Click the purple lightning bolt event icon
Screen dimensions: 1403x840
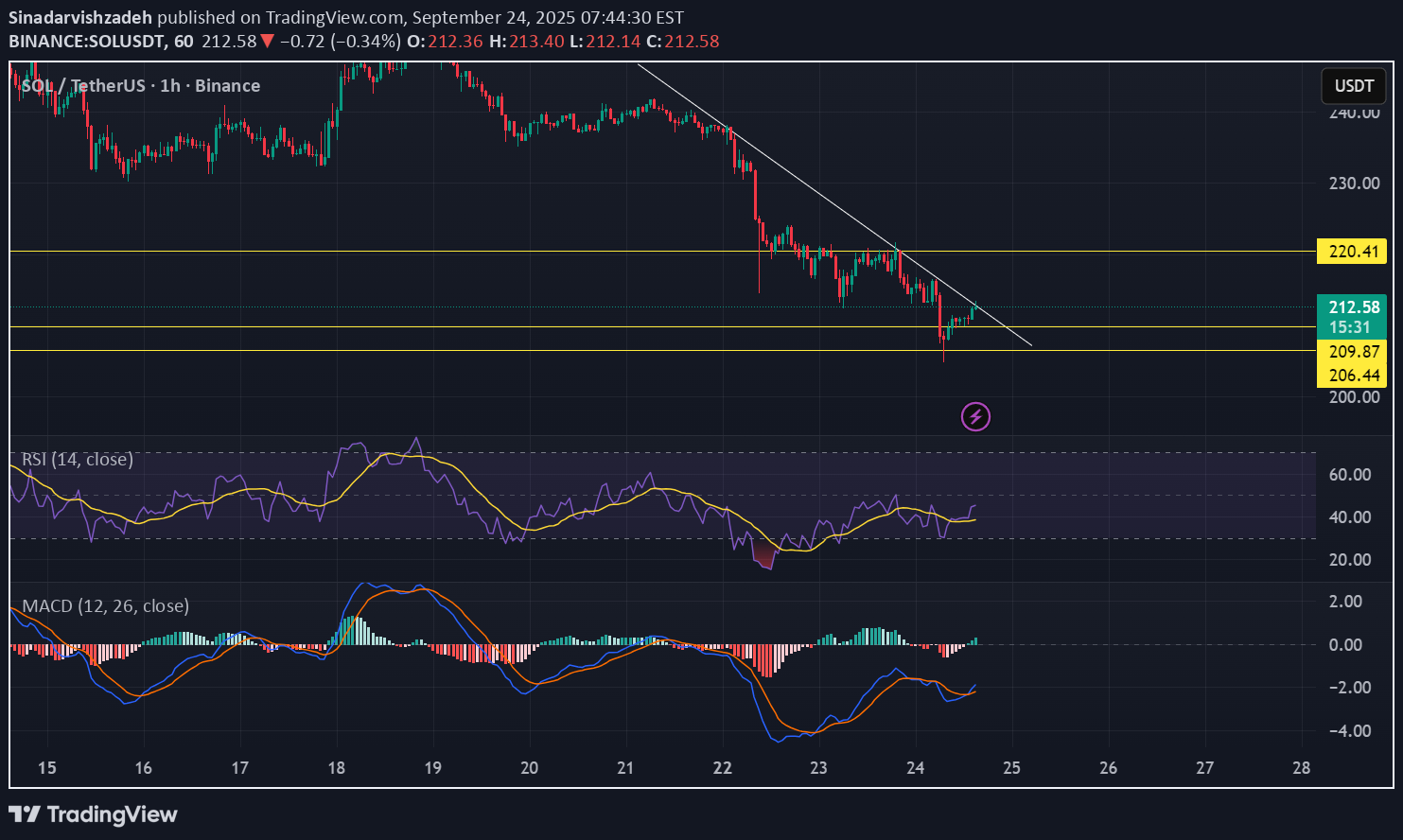pyautogui.click(x=975, y=416)
